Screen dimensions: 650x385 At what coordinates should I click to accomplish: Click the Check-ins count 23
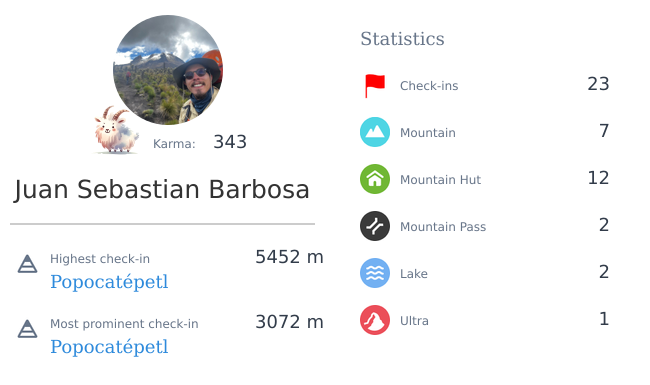click(598, 84)
